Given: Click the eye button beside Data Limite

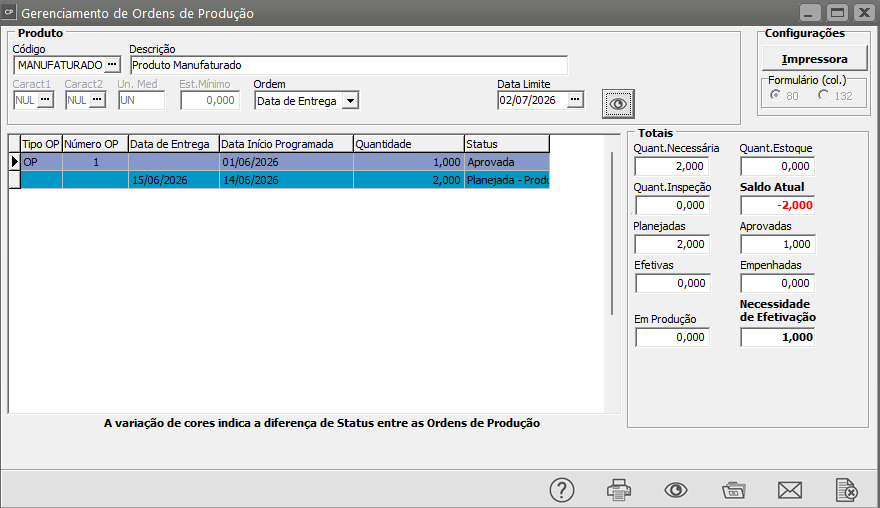Looking at the screenshot, I should point(618,104).
